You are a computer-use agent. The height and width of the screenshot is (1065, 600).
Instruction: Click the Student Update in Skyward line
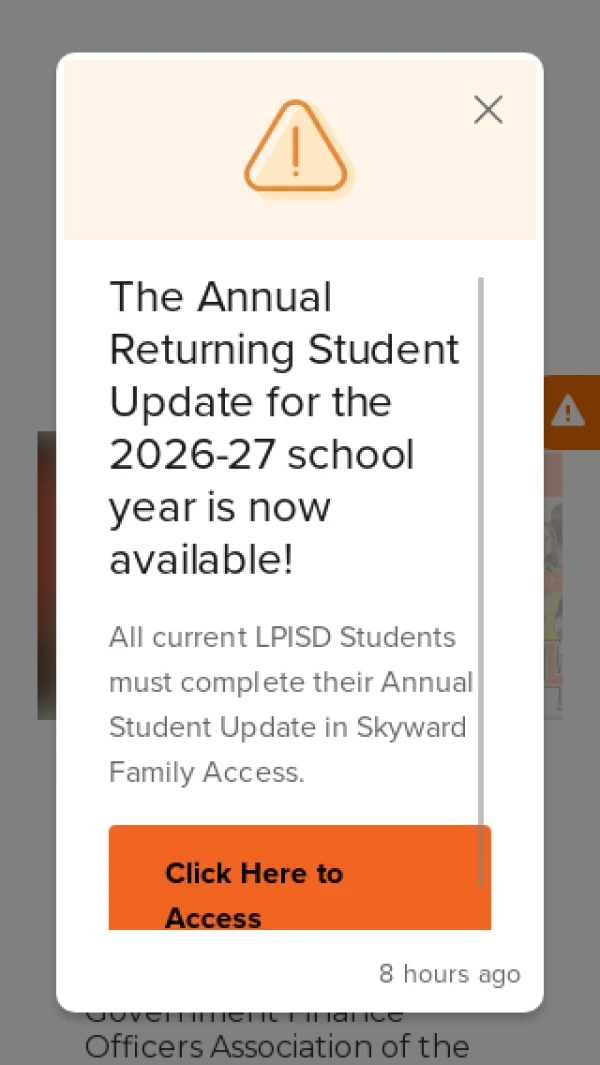pos(287,727)
